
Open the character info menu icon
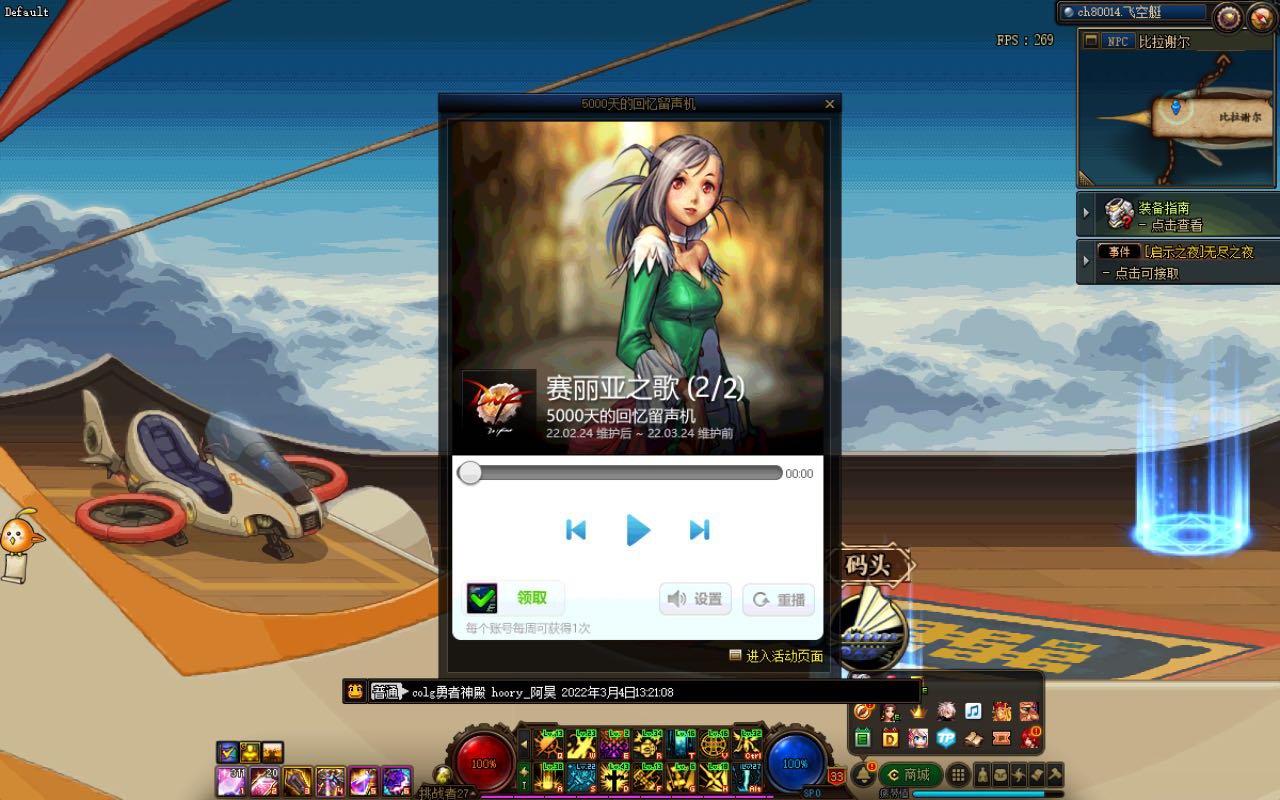click(x=982, y=775)
